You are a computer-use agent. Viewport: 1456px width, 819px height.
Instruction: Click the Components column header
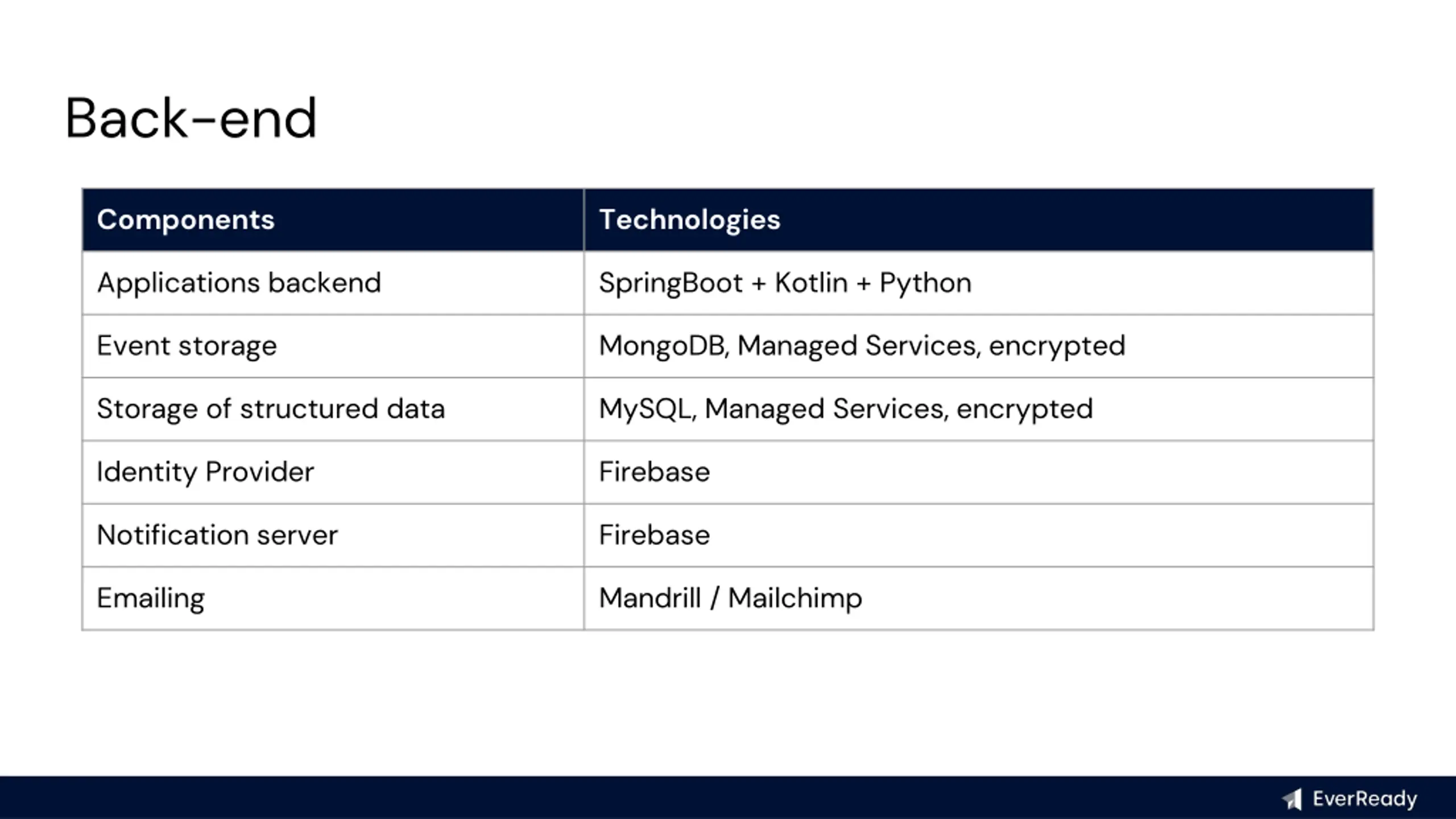(x=333, y=220)
